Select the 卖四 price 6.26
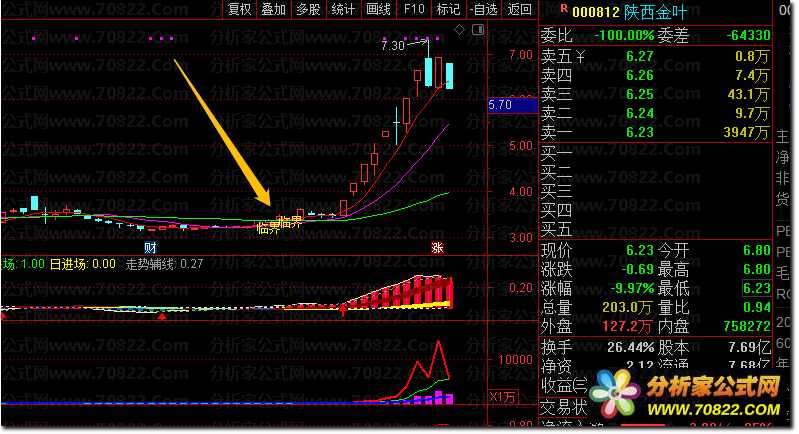 (640, 75)
